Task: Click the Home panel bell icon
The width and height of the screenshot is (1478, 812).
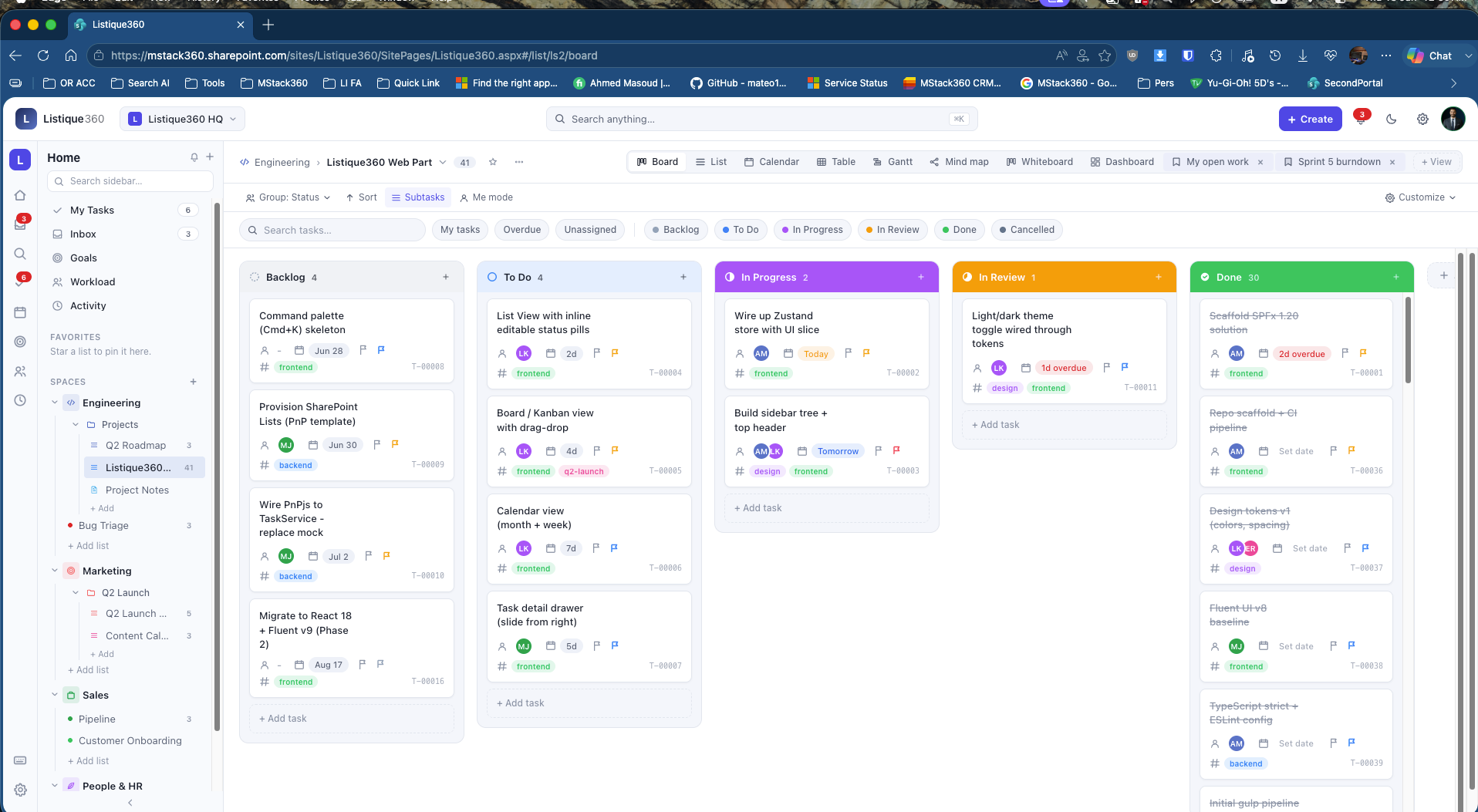Action: click(x=194, y=157)
